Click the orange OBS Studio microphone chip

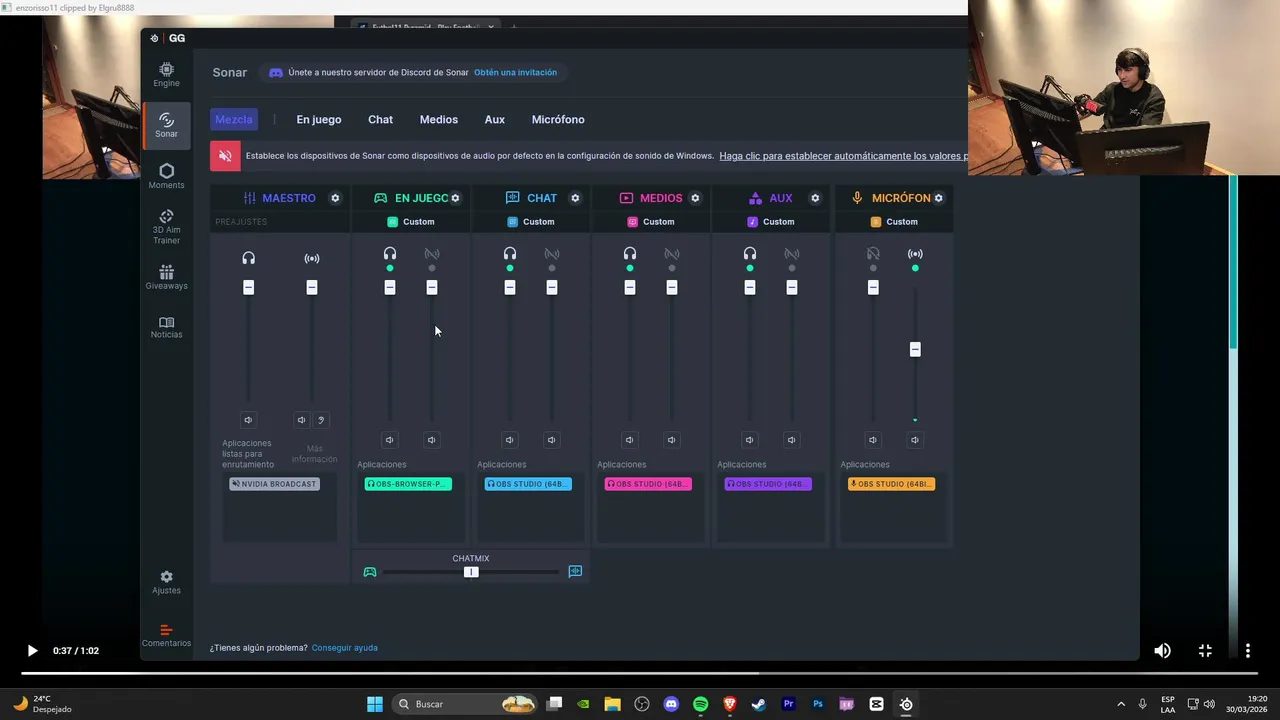coord(891,484)
